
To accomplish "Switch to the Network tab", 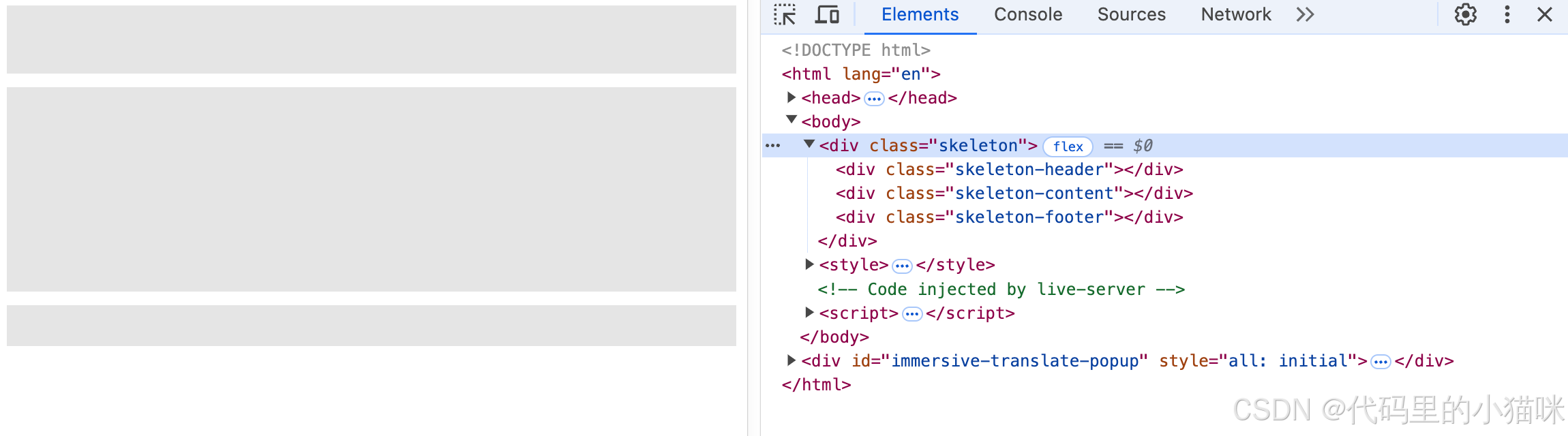I will pyautogui.click(x=1235, y=14).
